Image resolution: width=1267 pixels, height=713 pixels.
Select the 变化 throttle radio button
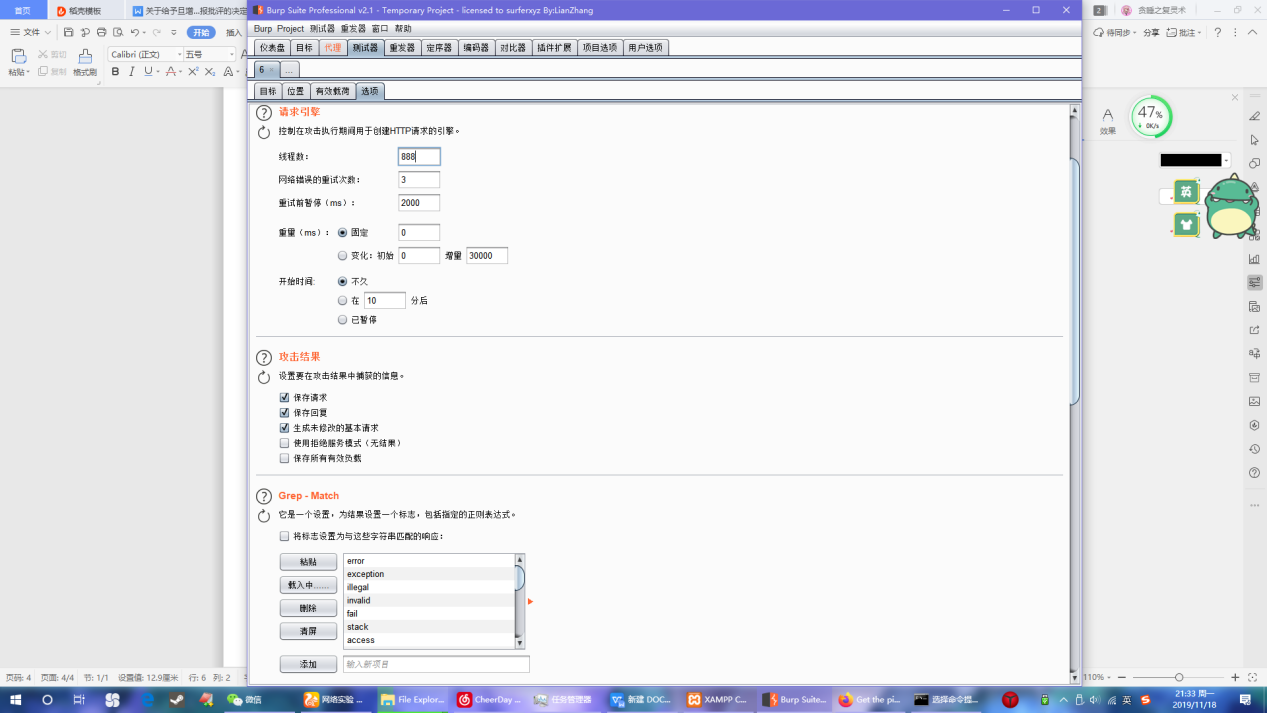coord(343,255)
